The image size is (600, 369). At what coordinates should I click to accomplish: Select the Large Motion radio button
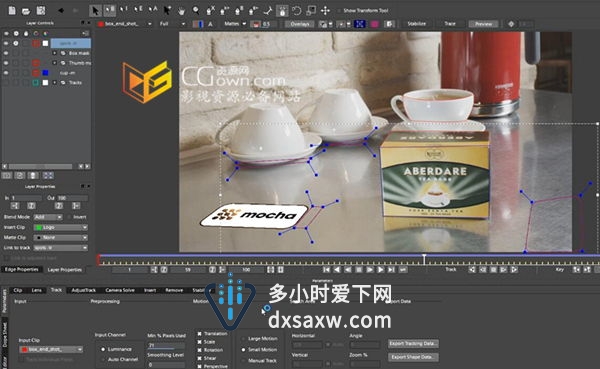click(x=243, y=339)
